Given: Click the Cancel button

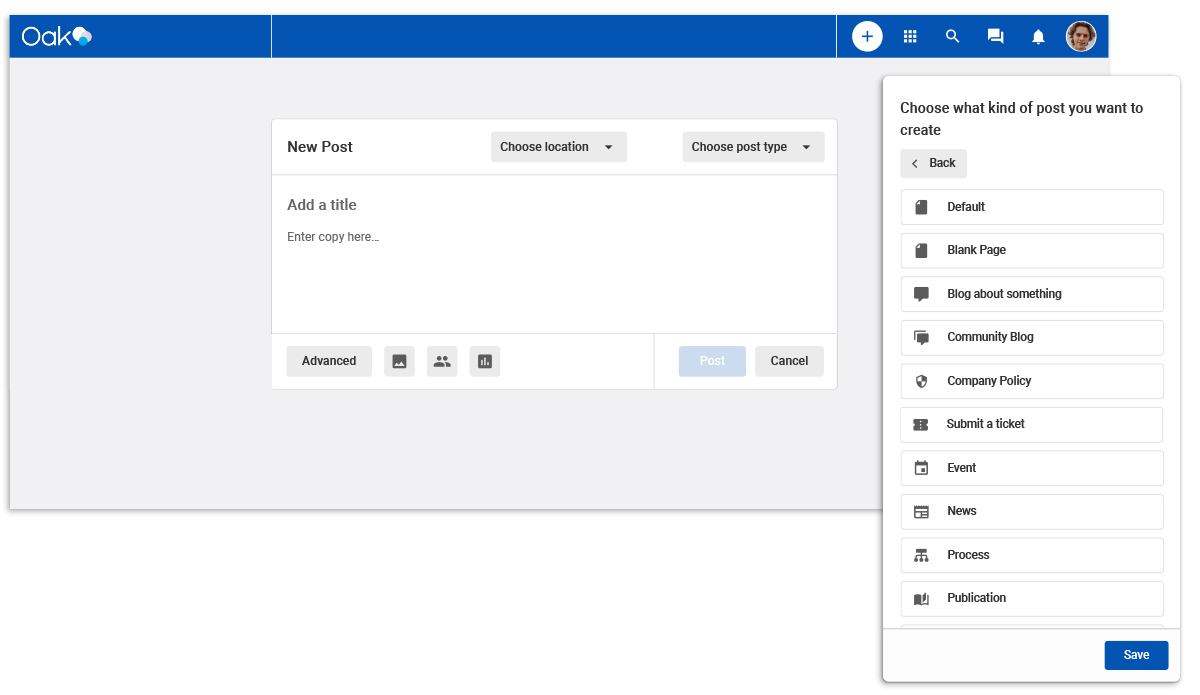Looking at the screenshot, I should 789,361.
